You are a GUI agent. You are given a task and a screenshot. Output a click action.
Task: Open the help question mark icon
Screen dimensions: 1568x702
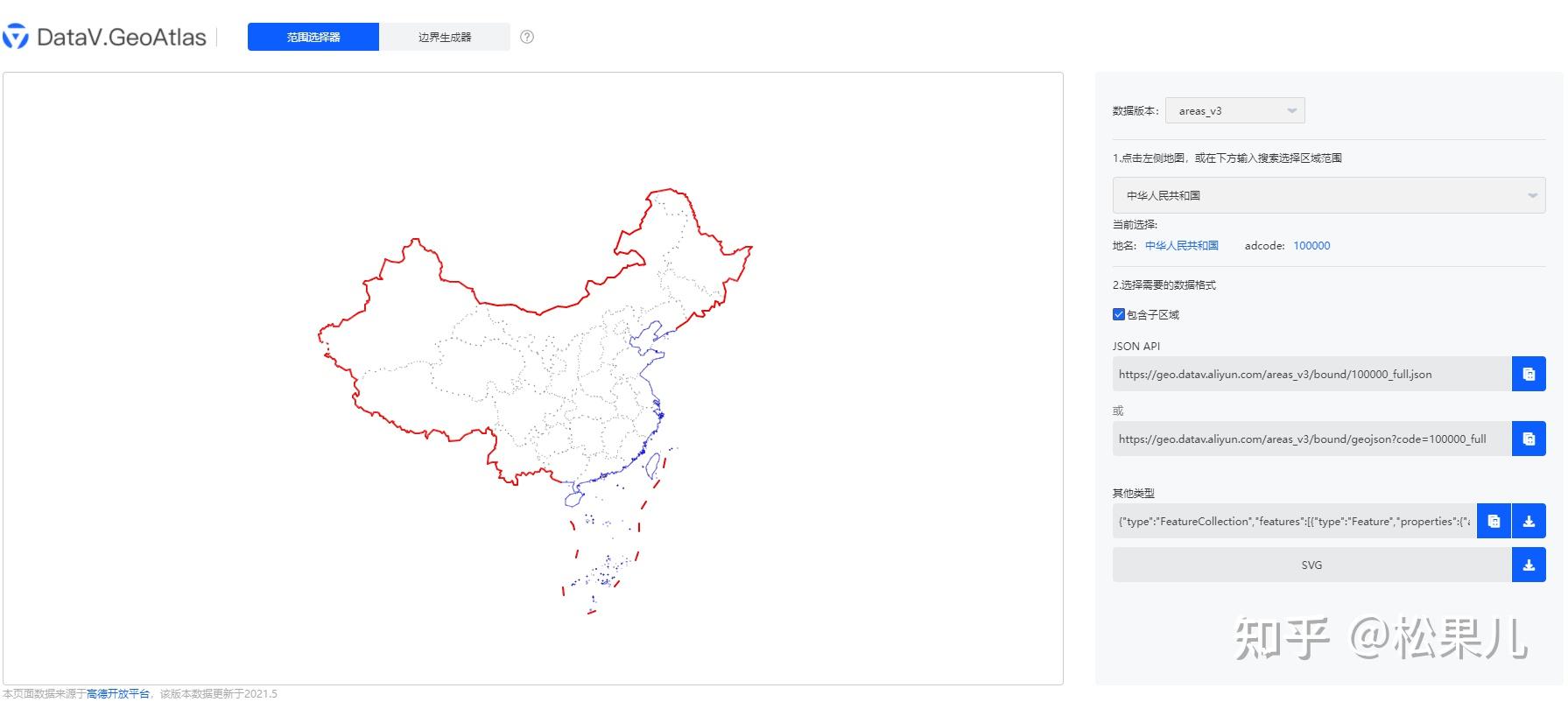coord(527,36)
